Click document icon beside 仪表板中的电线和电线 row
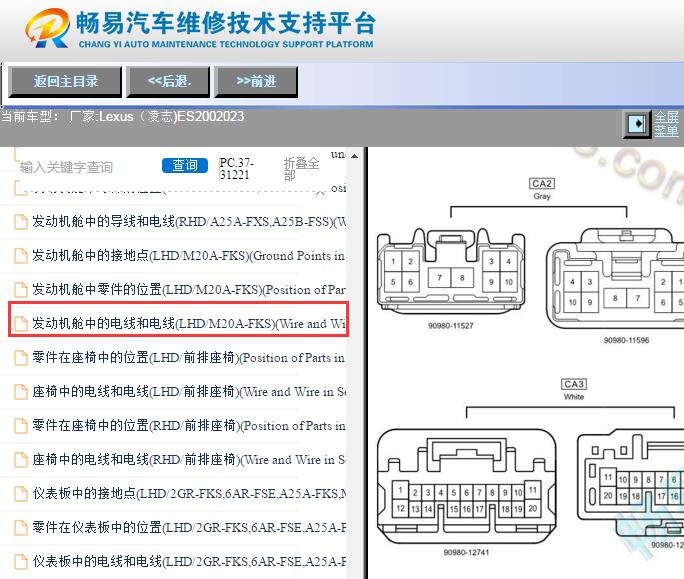This screenshot has height=579, width=684. 21,562
